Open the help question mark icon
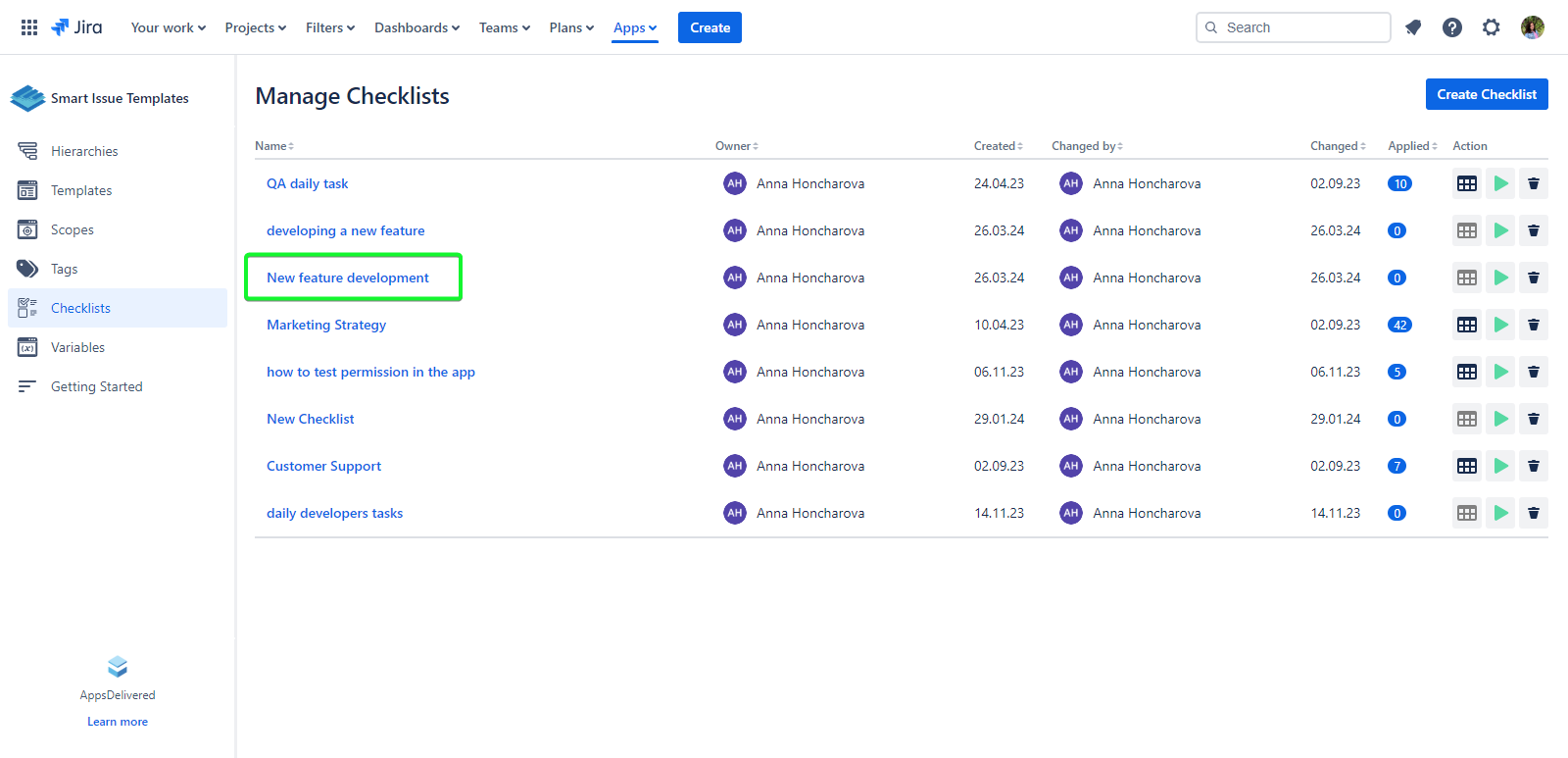This screenshot has width=1568, height=758. [1452, 27]
